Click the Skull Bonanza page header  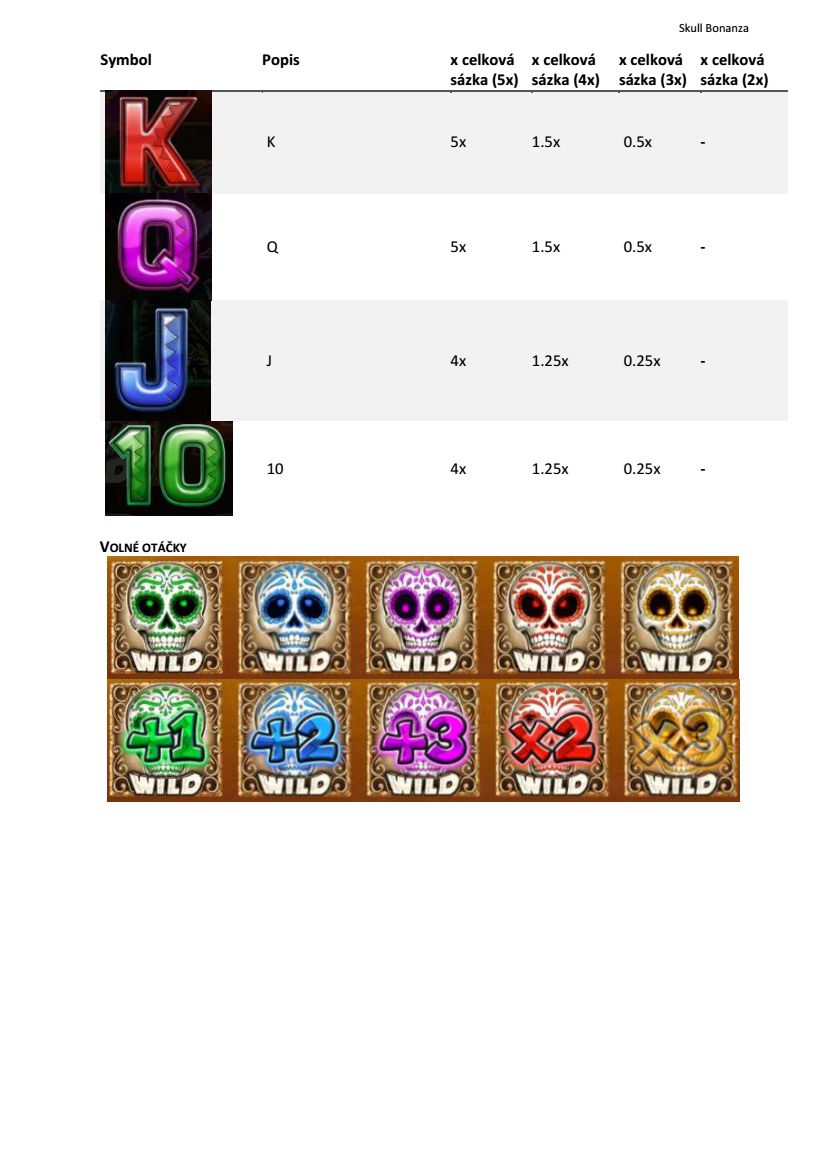[x=714, y=28]
